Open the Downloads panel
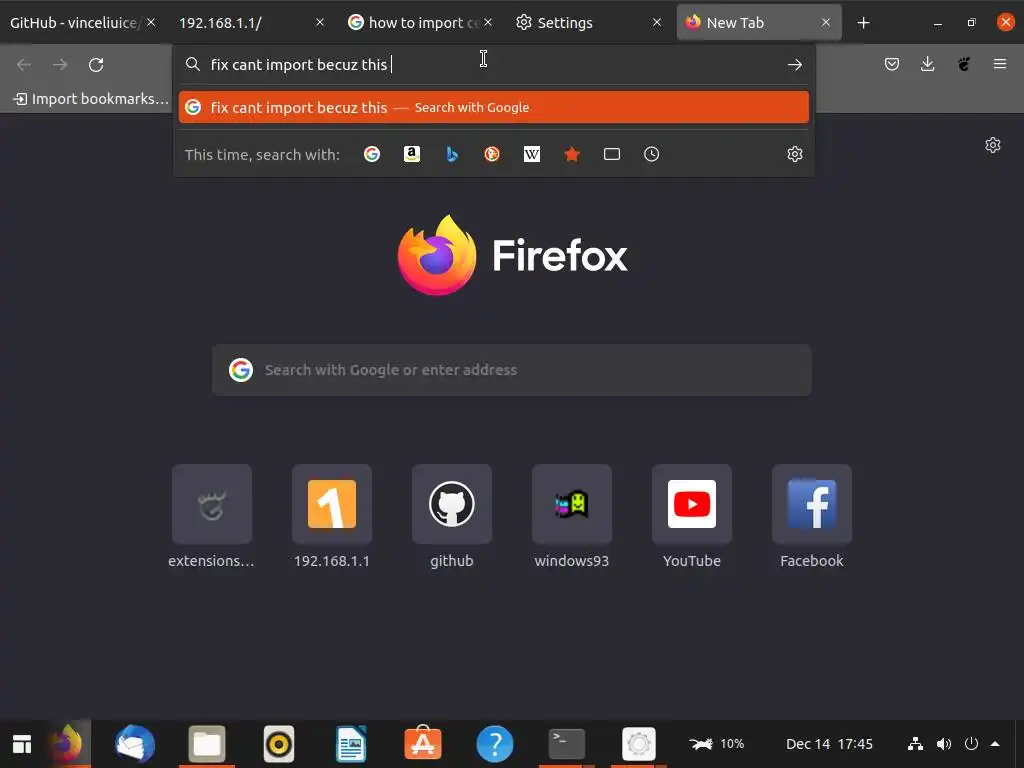Screen dimensions: 1024x768 coord(927,64)
